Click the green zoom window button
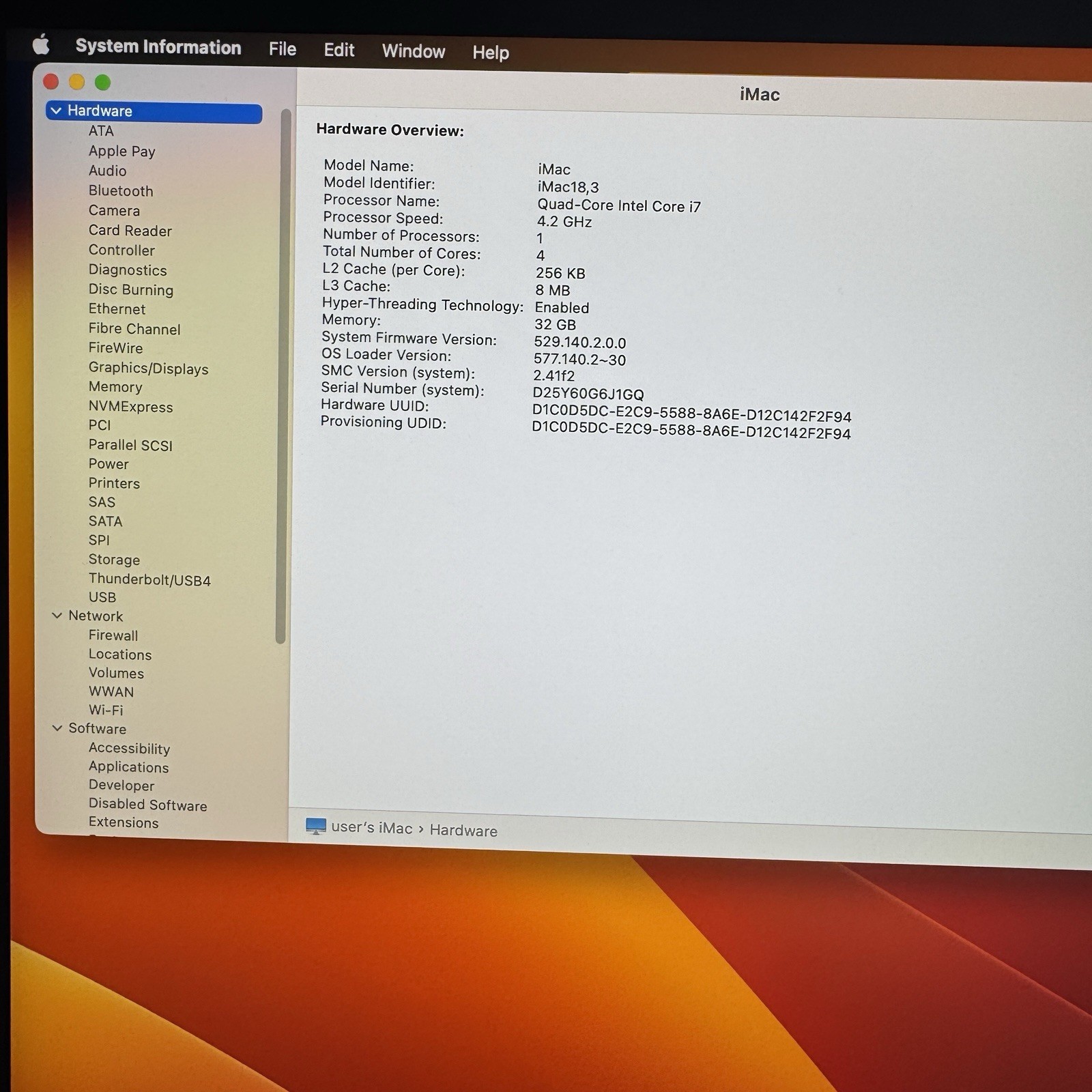The image size is (1092, 1092). [102, 83]
